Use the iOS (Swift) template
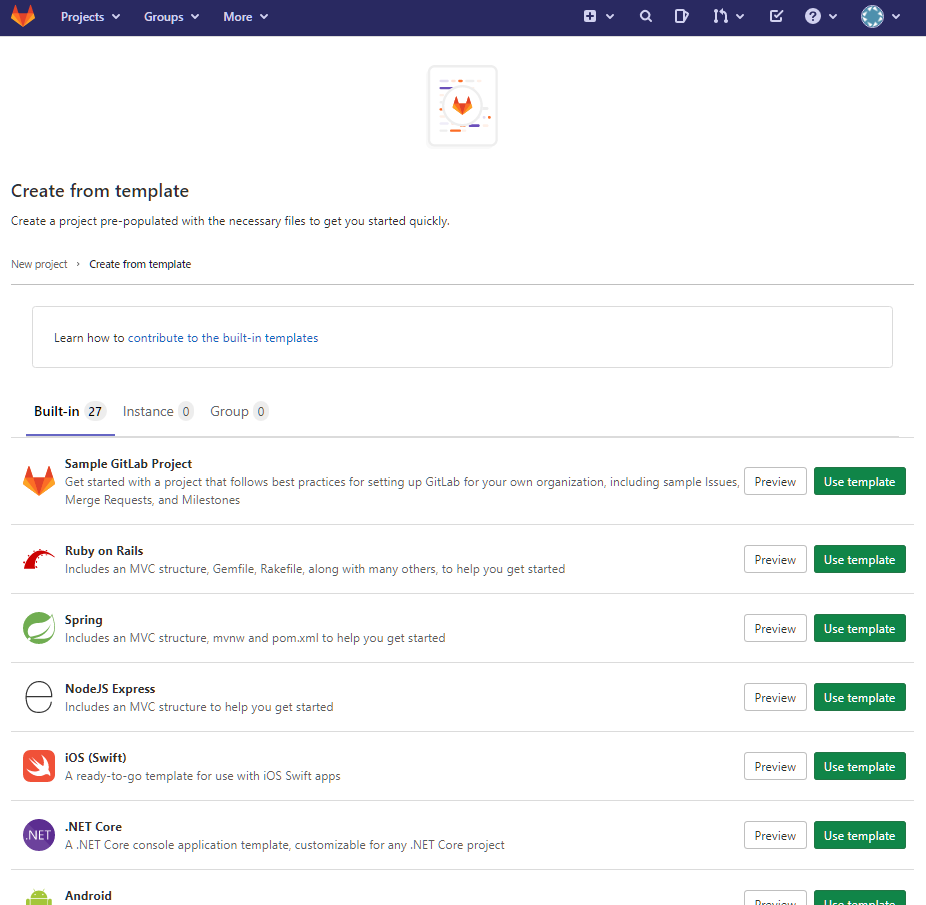The width and height of the screenshot is (926, 905). (x=859, y=767)
